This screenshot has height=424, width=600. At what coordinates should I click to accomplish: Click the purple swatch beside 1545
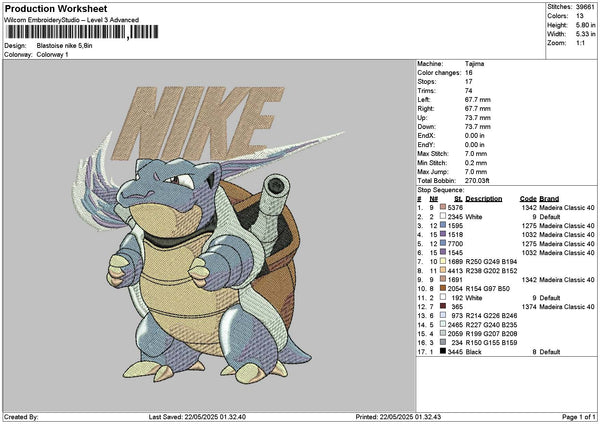click(x=443, y=252)
